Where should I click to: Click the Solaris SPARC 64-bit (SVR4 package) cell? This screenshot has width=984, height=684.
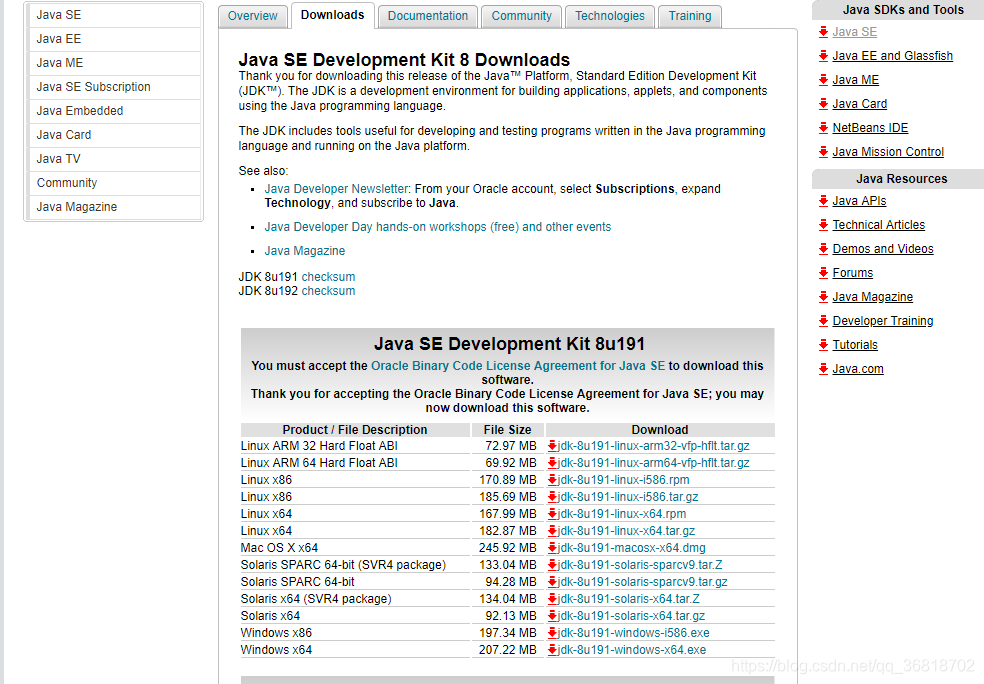coord(355,565)
